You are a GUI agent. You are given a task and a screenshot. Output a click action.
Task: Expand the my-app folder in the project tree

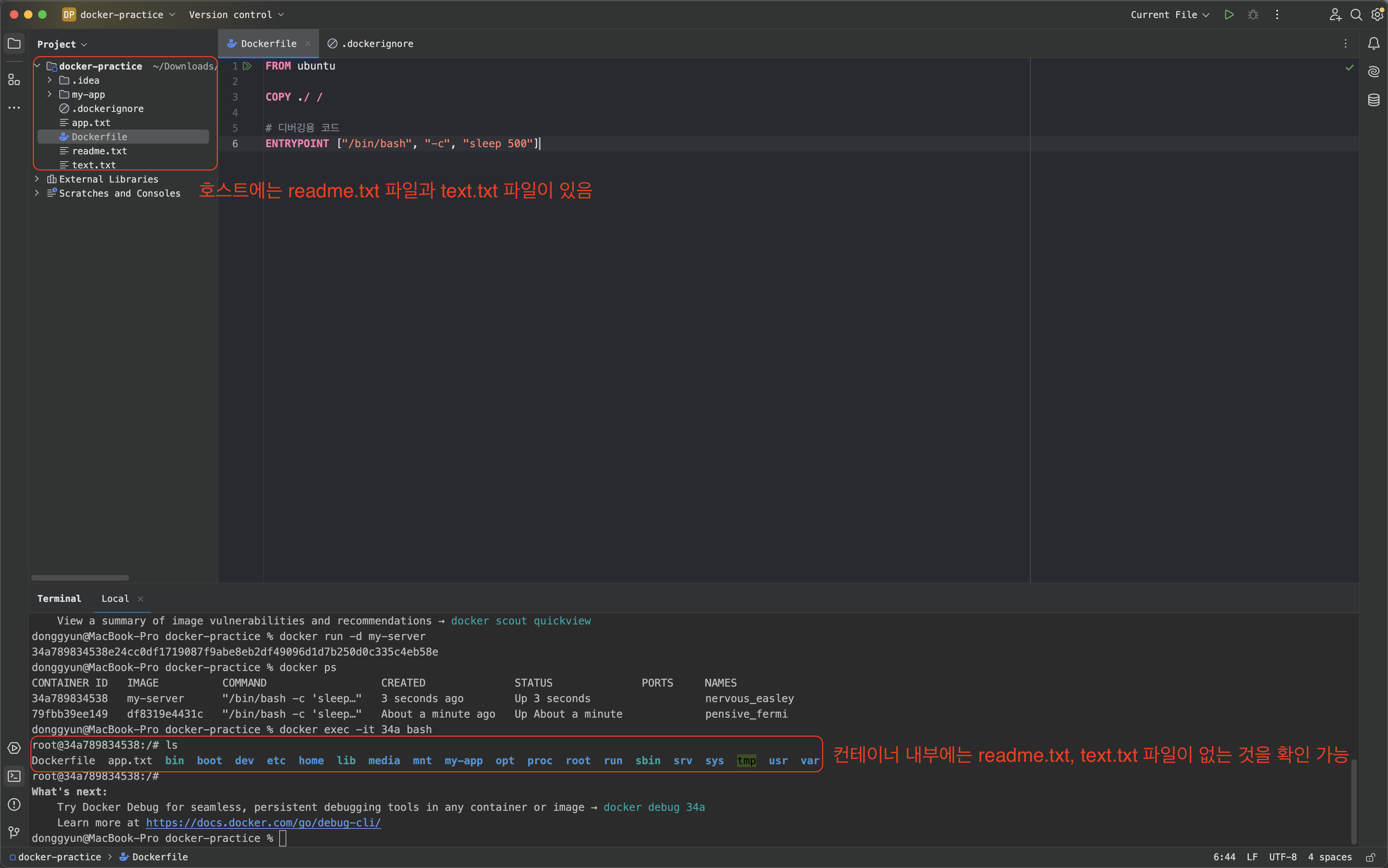click(x=49, y=94)
